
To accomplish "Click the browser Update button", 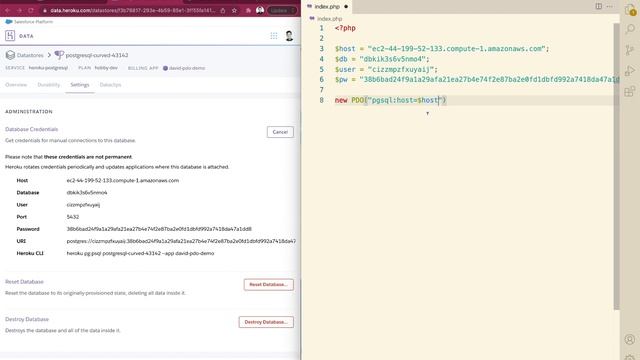I will 282,10.
